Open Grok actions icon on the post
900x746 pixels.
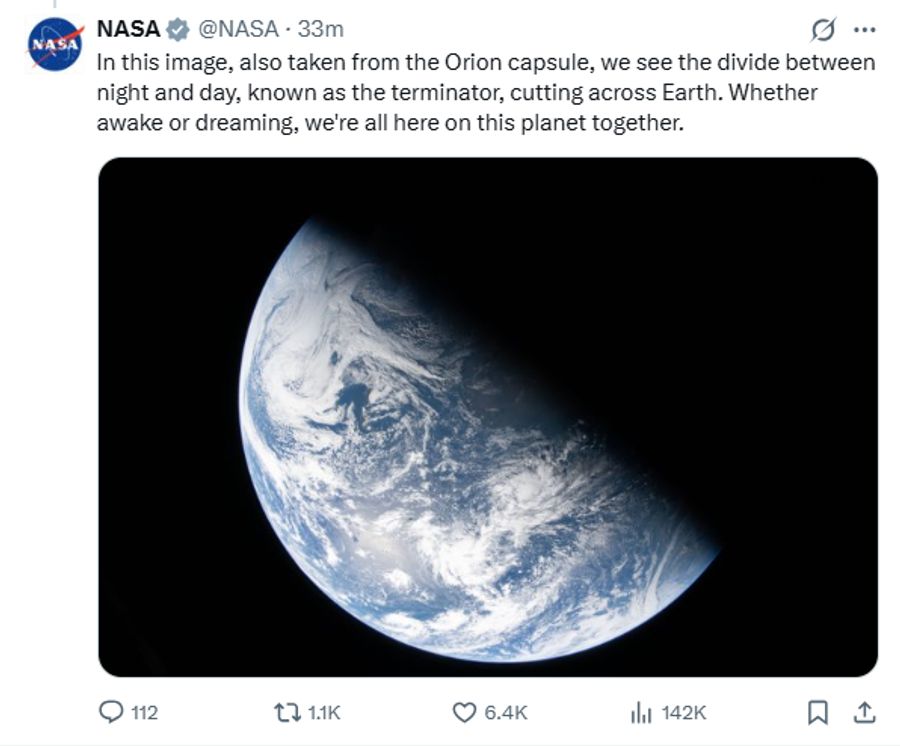click(820, 30)
